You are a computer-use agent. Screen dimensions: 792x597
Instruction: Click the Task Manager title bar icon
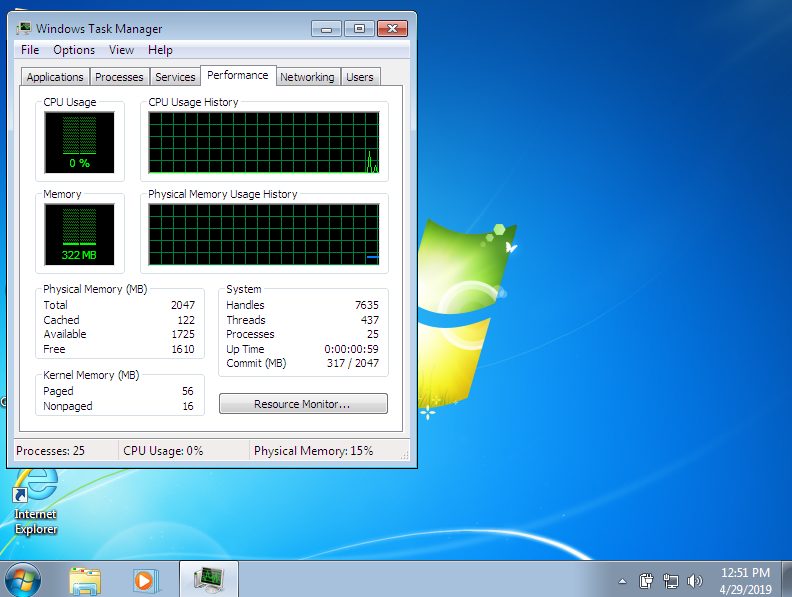(x=23, y=29)
